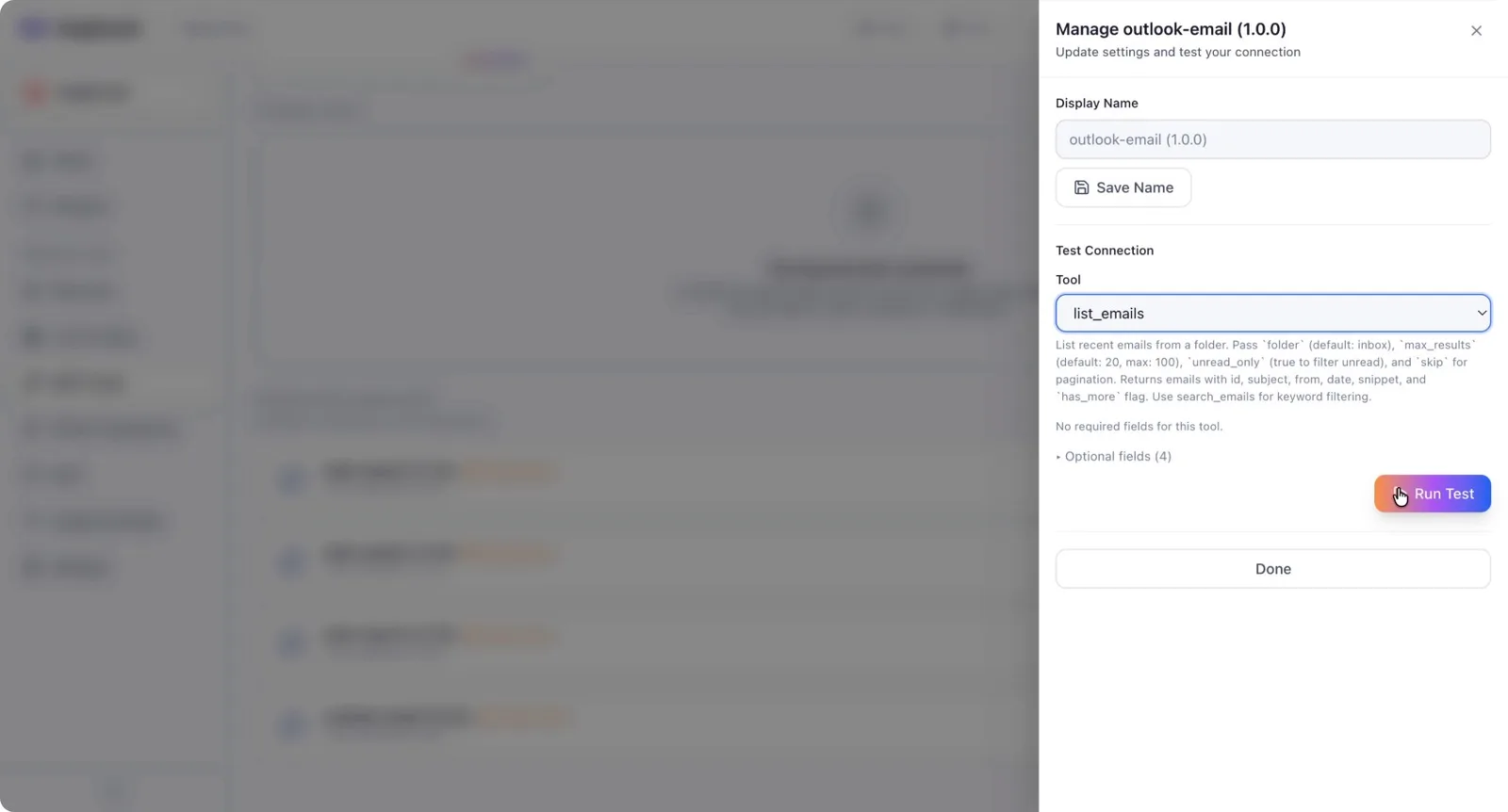The width and height of the screenshot is (1508, 812).
Task: Open the list_emails Tool dropdown
Action: (x=1272, y=313)
